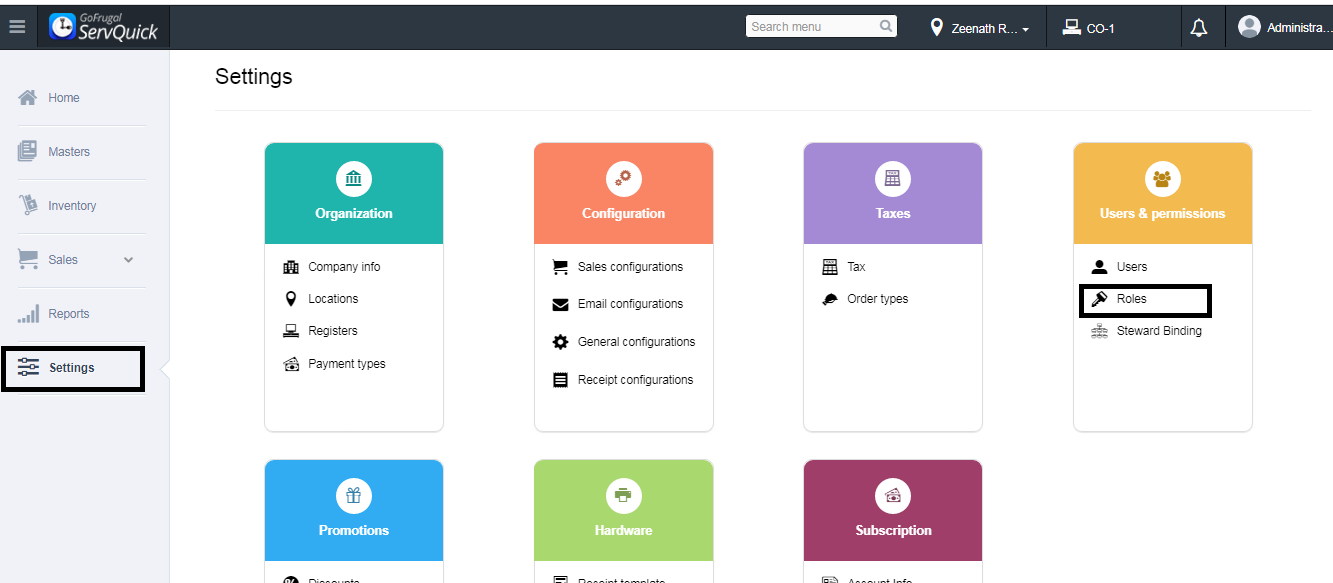Open General configurations link
The height and width of the screenshot is (583, 1333).
coord(637,342)
